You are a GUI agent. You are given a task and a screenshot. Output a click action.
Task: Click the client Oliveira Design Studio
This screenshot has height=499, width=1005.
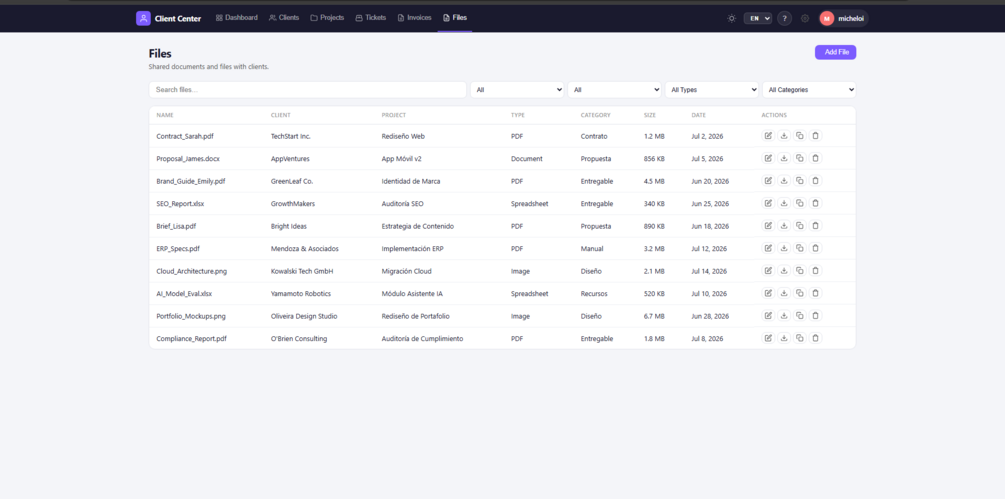pos(304,316)
